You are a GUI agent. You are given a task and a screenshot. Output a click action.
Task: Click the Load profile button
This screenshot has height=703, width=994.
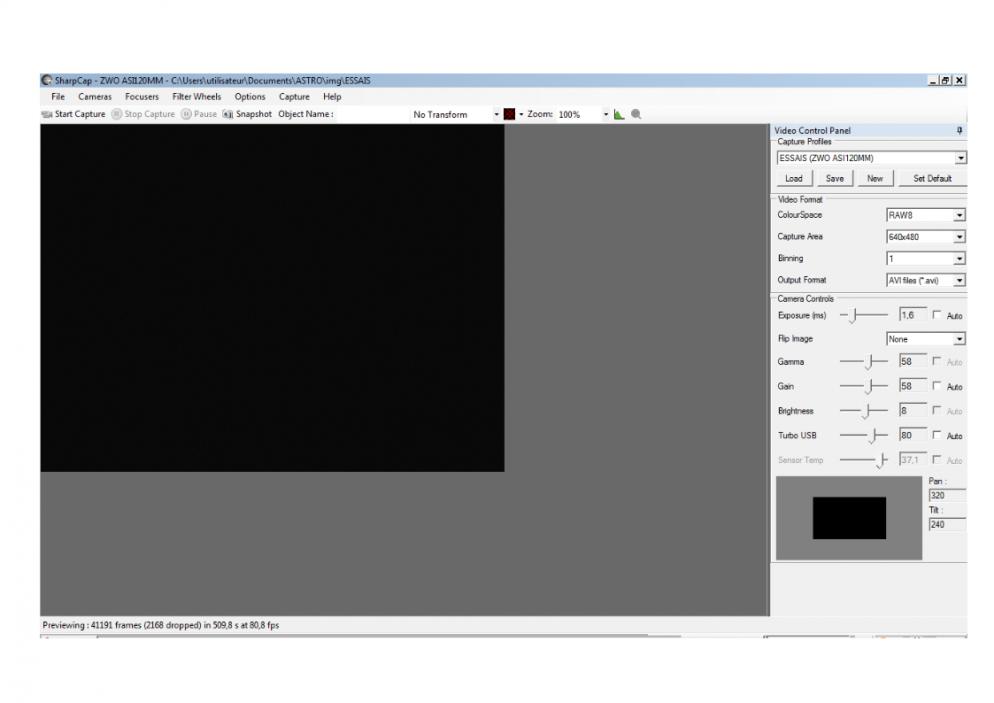tap(794, 179)
